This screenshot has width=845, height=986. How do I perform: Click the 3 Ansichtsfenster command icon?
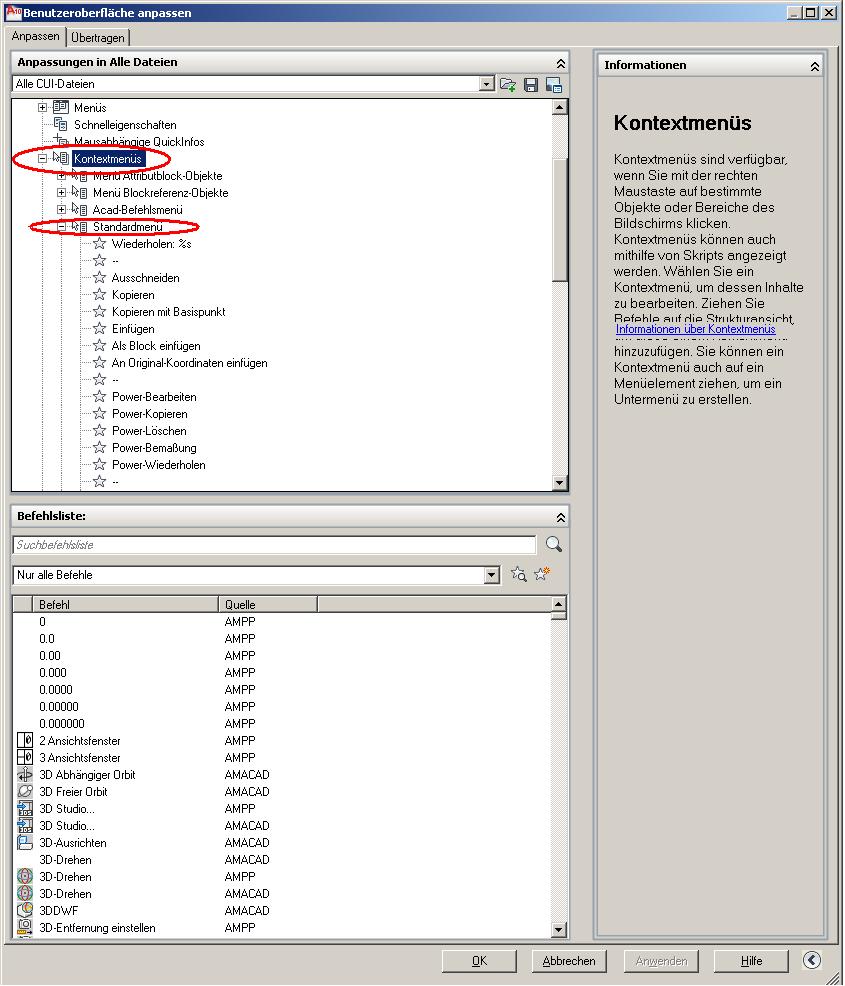pos(25,758)
